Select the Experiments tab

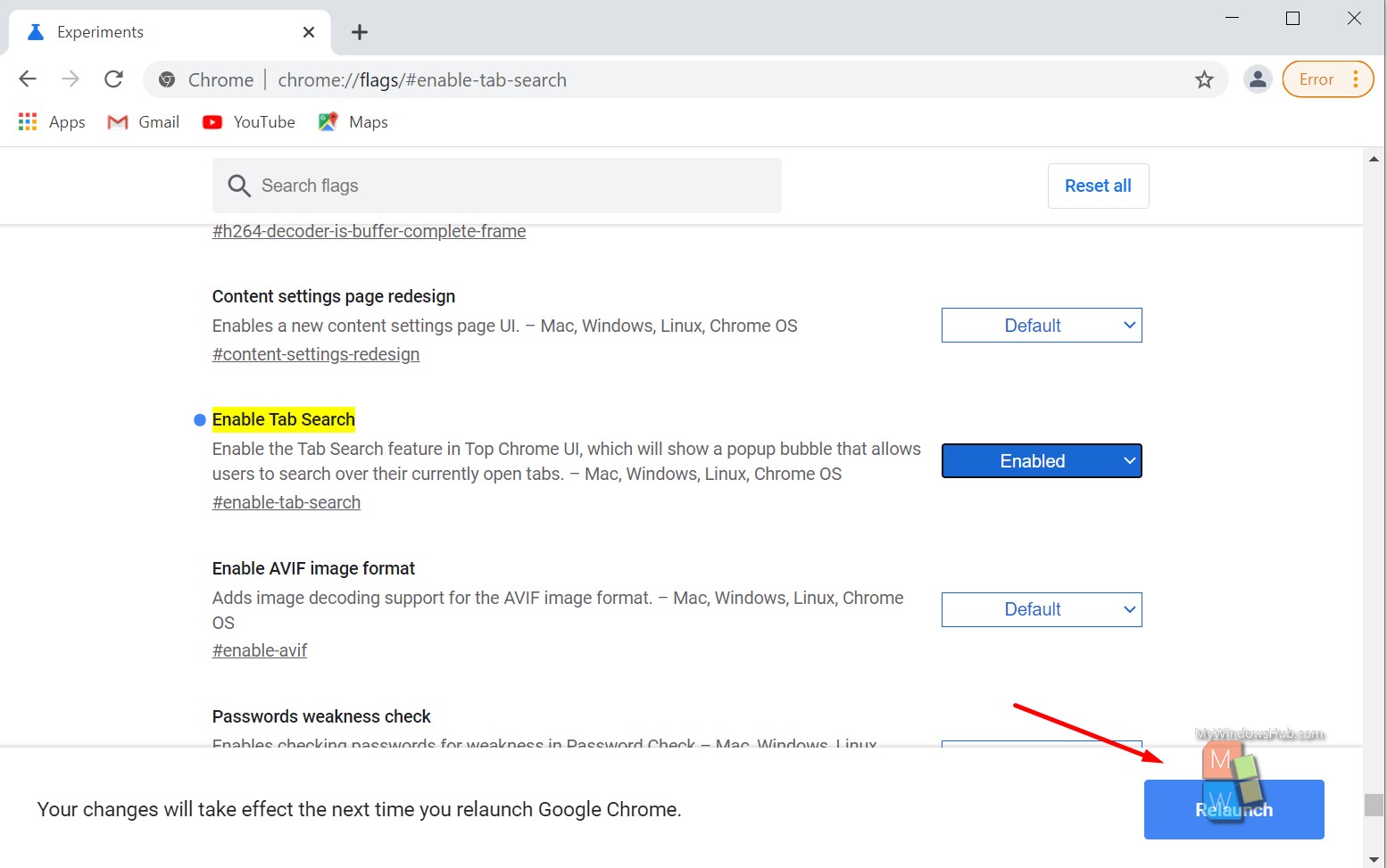pos(170,32)
